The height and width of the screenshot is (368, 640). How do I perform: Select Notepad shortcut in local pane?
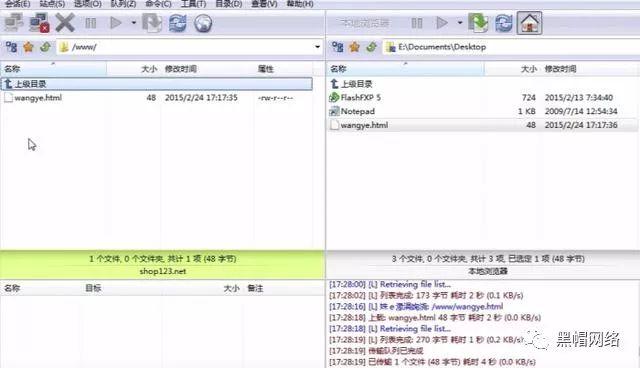[x=483, y=111]
